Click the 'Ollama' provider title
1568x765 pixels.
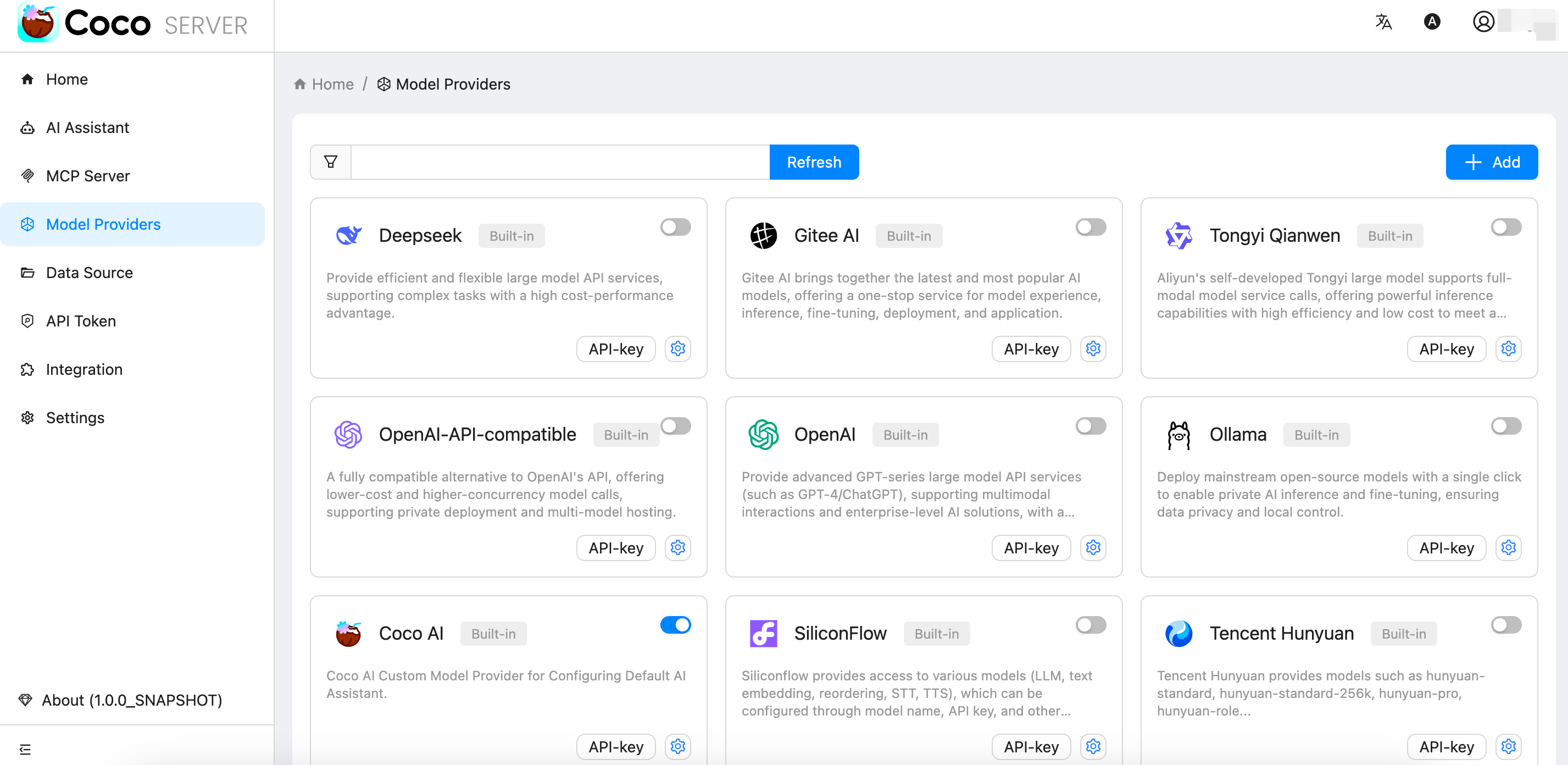pyautogui.click(x=1237, y=434)
